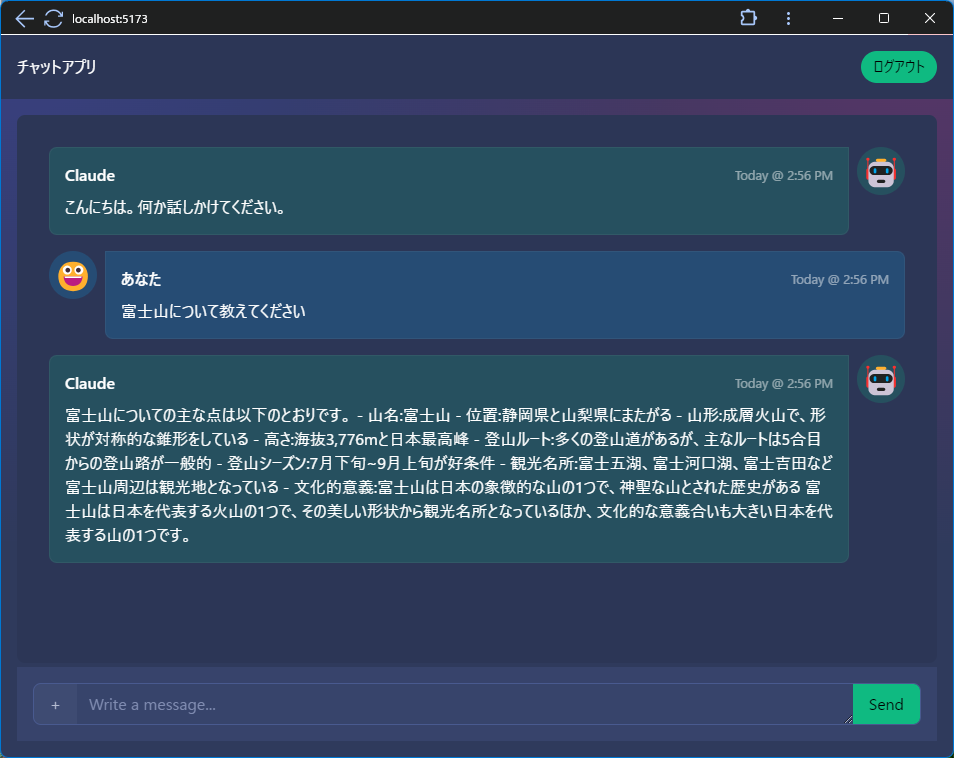
Task: Open the browser extensions puzzle icon
Action: coord(748,18)
